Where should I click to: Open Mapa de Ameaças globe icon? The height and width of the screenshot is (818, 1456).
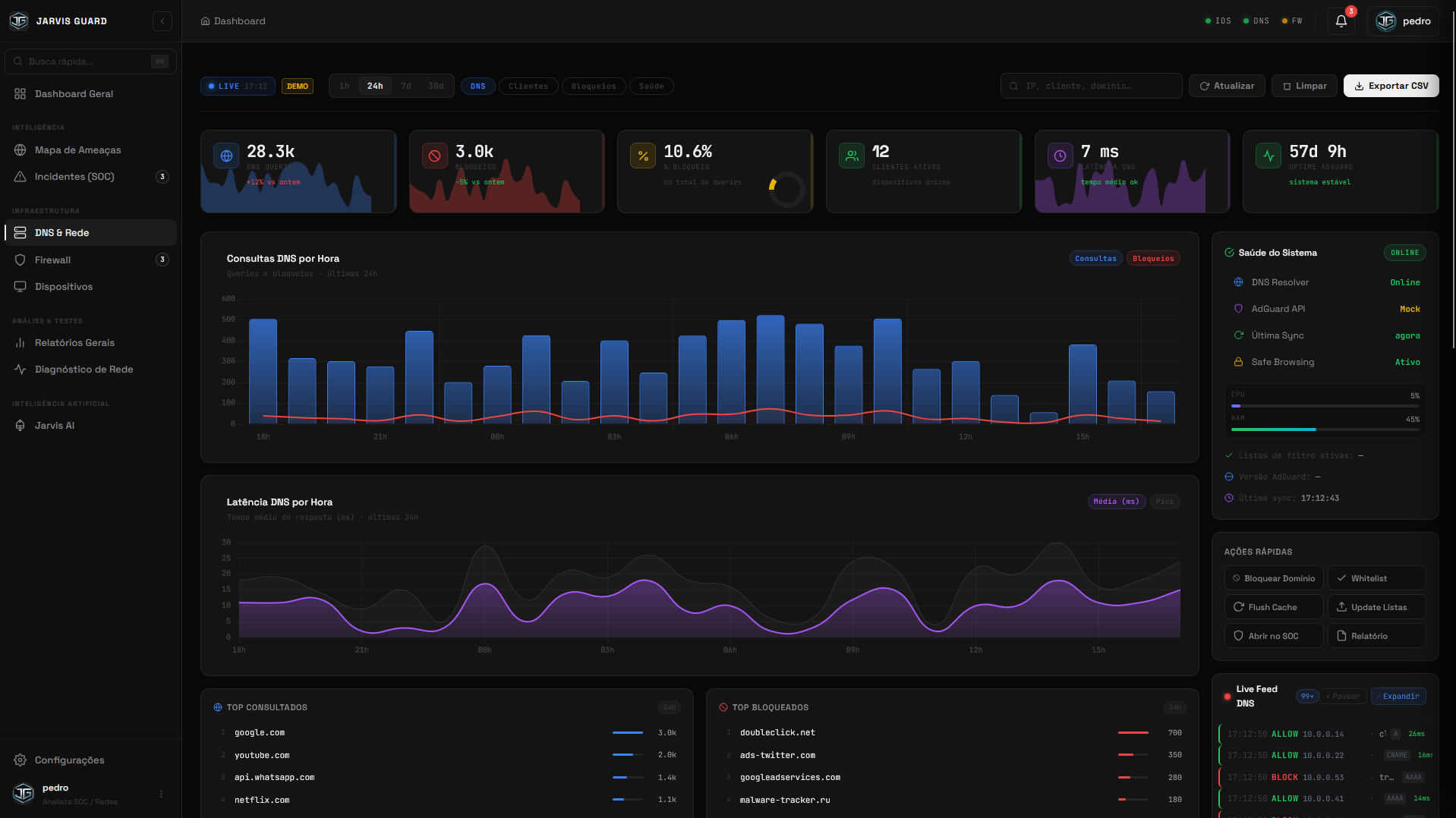(20, 150)
